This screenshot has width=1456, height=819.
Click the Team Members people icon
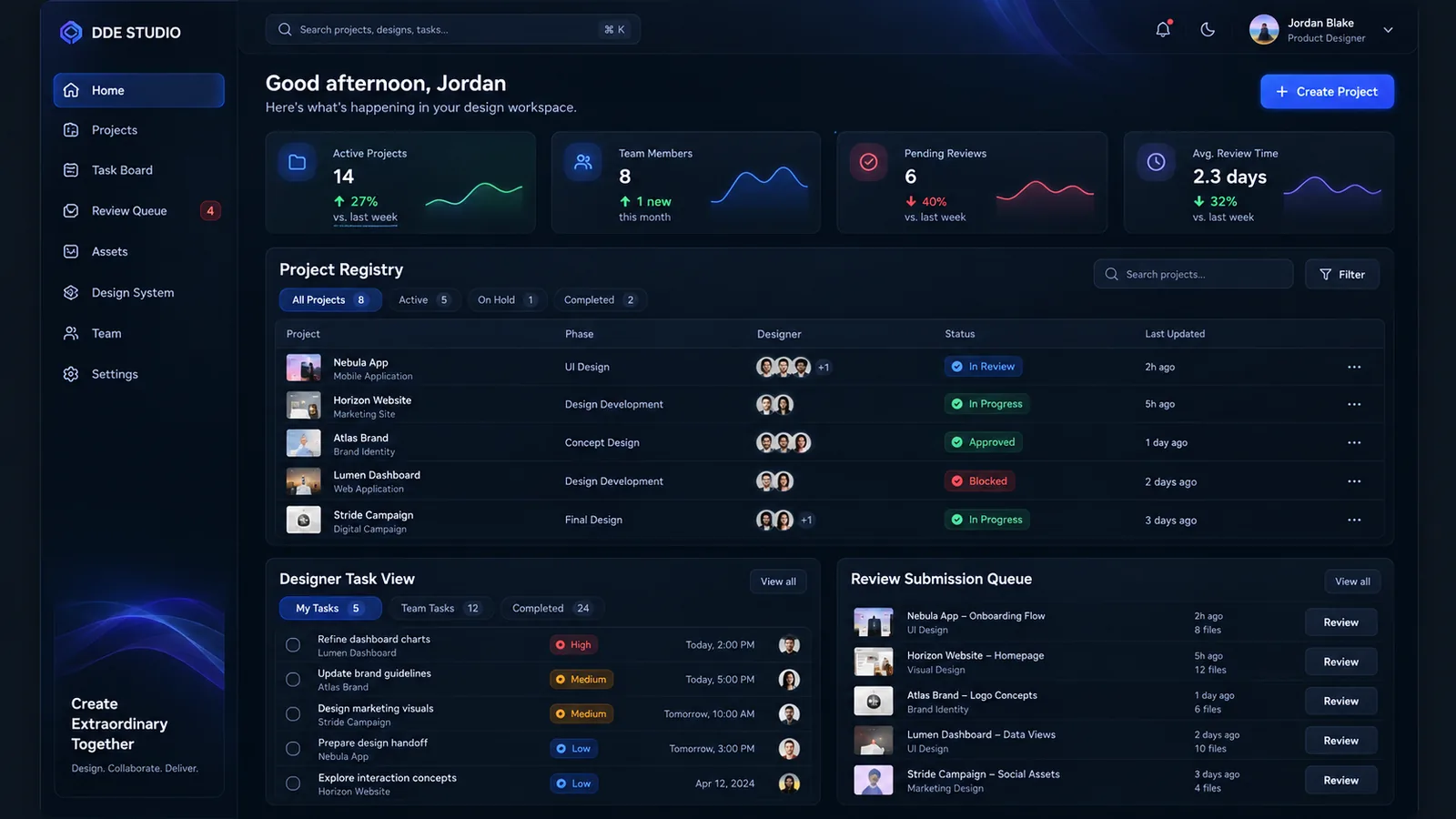coord(583,162)
